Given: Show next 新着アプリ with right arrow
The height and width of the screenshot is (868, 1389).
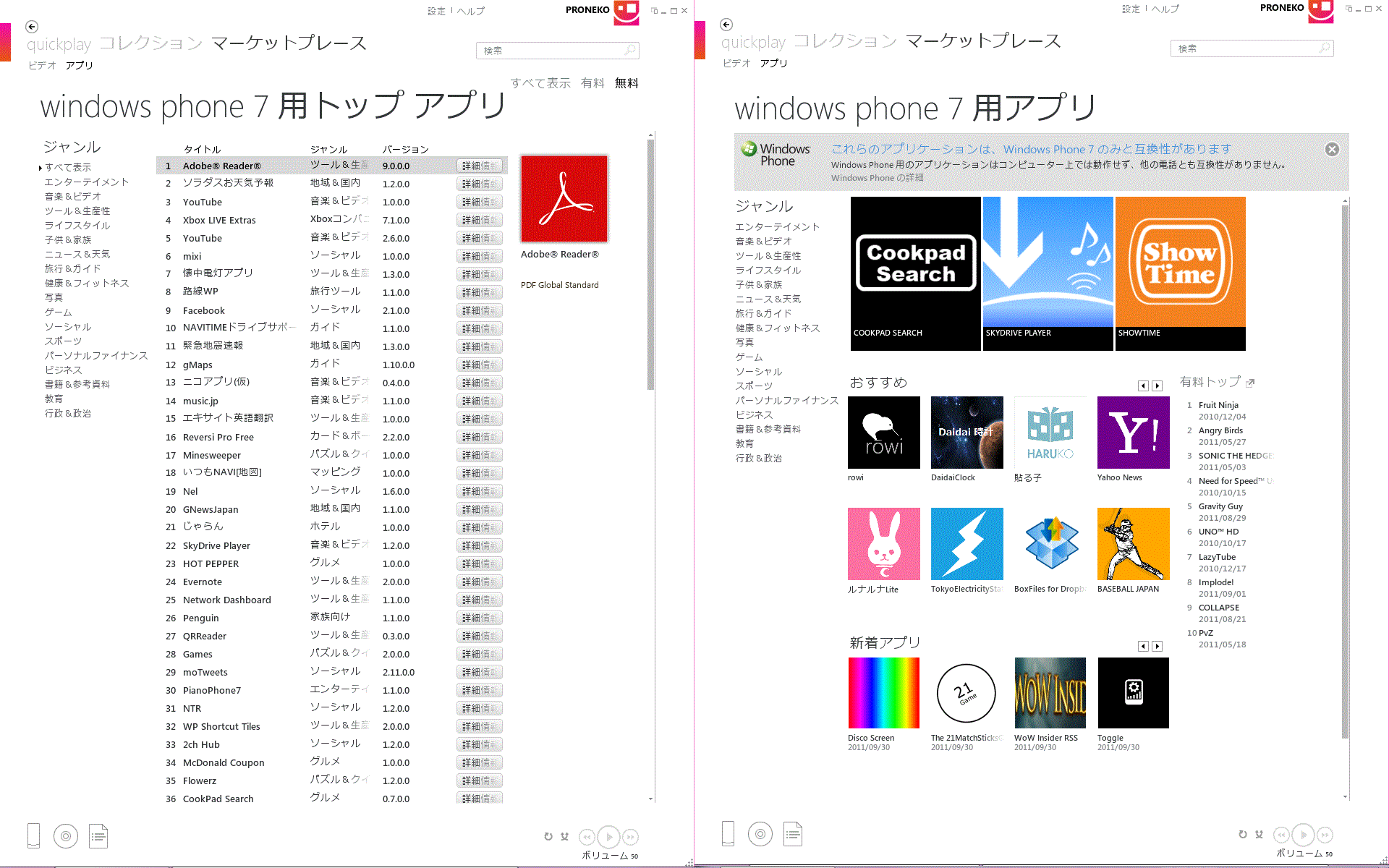Looking at the screenshot, I should pyautogui.click(x=1157, y=646).
